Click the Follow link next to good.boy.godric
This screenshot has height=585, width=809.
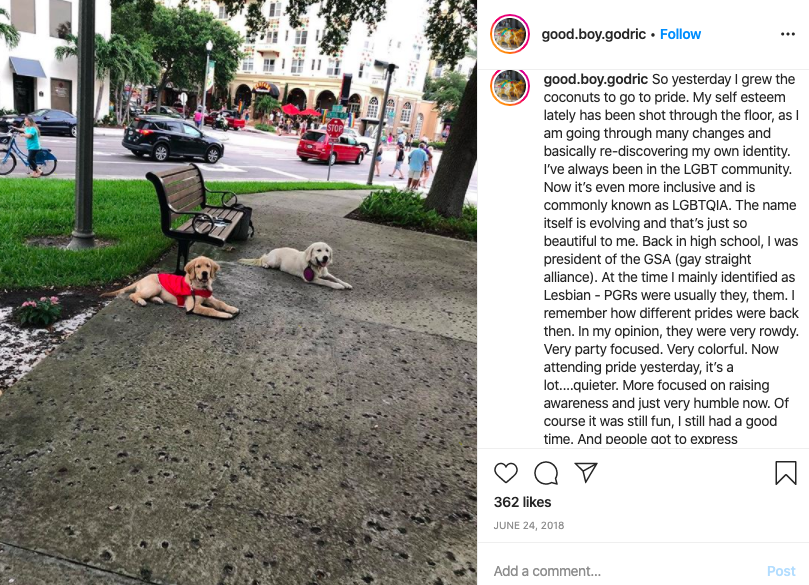[680, 34]
